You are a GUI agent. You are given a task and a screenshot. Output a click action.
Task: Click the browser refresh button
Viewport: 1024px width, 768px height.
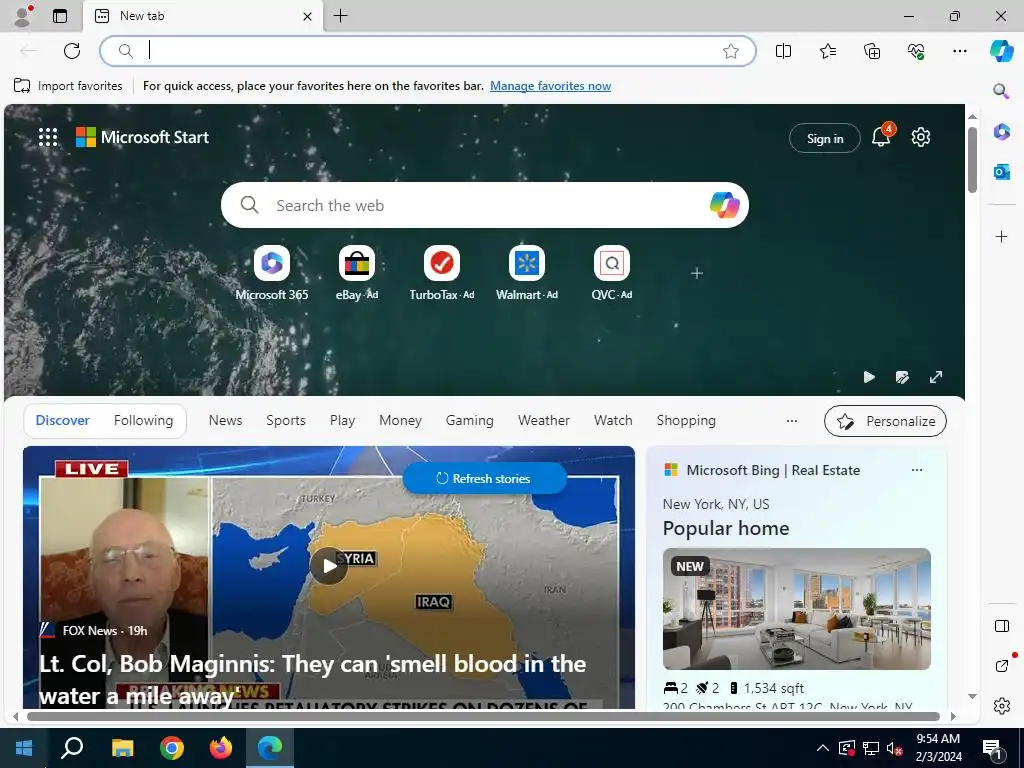(72, 51)
